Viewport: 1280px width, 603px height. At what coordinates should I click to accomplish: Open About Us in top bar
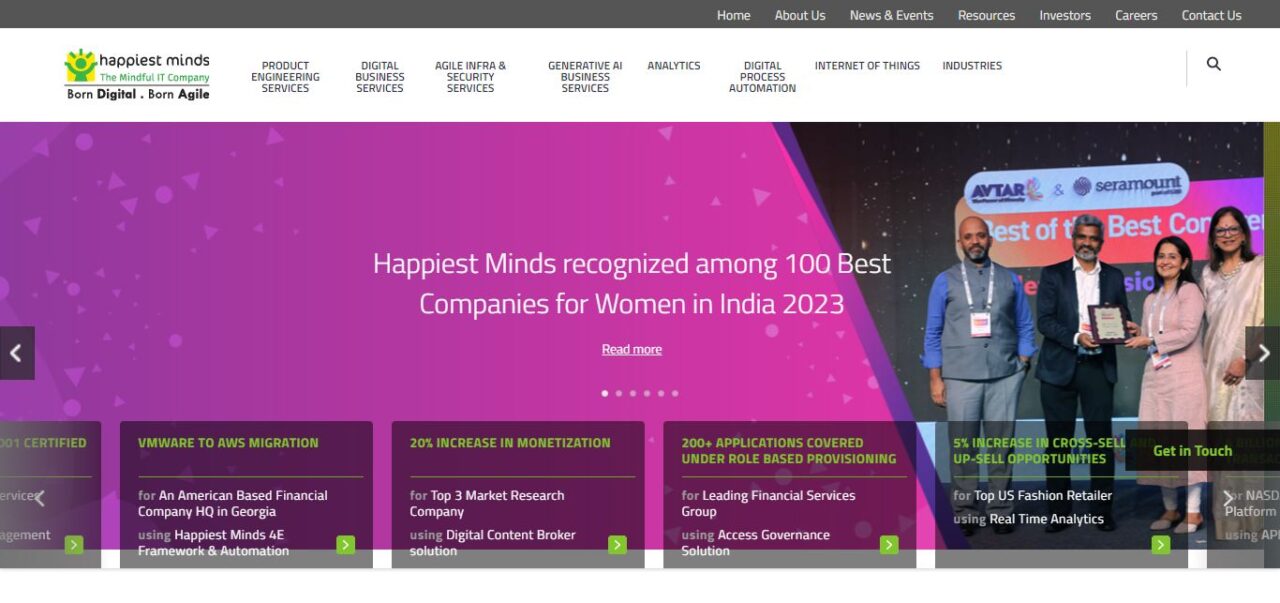[x=800, y=15]
